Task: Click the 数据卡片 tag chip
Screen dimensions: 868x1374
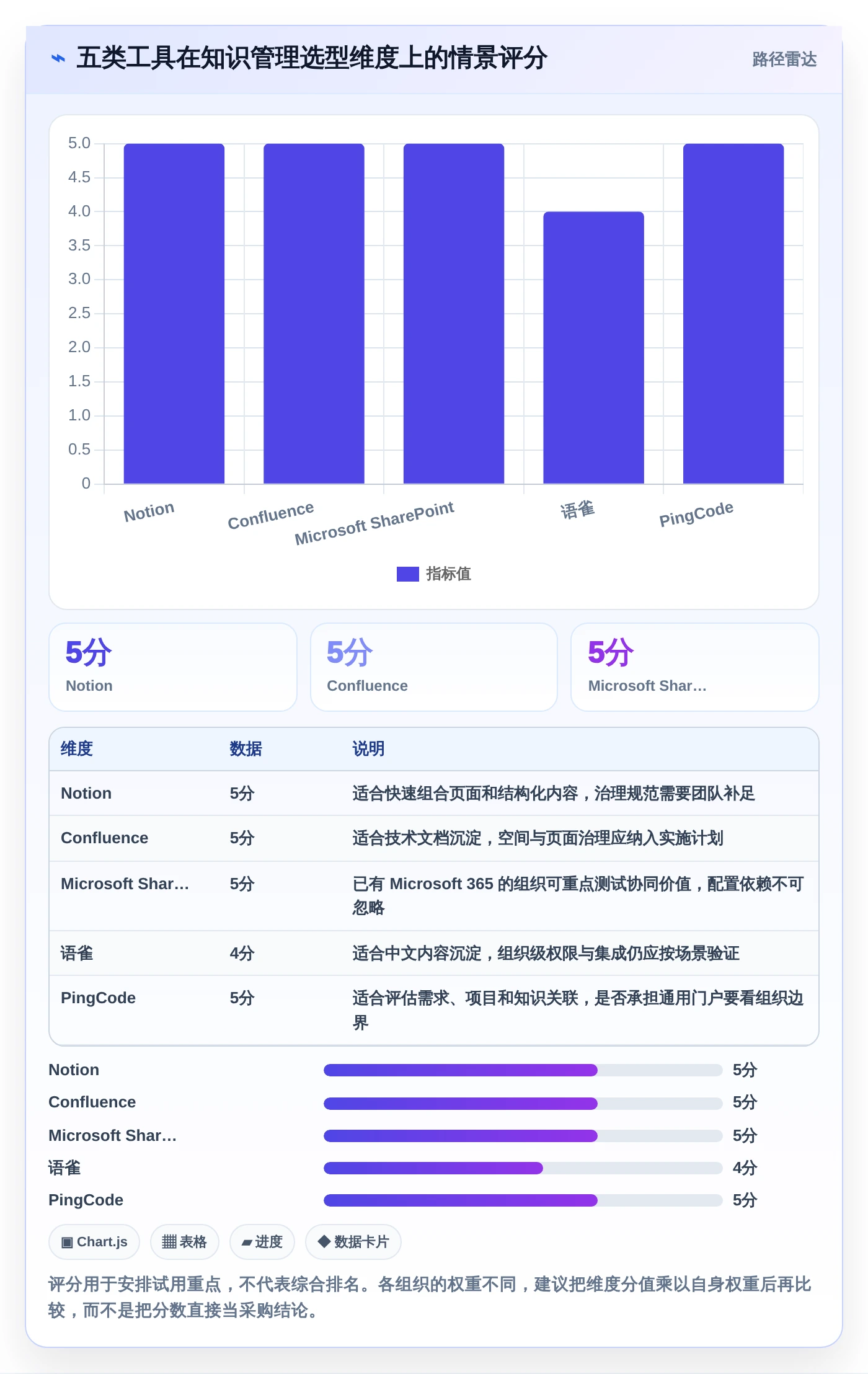Action: 353,1242
